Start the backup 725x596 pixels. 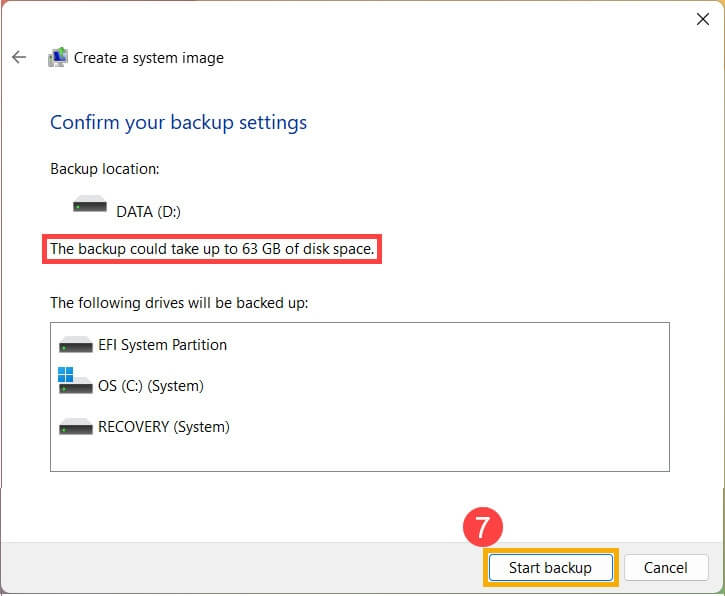(550, 567)
